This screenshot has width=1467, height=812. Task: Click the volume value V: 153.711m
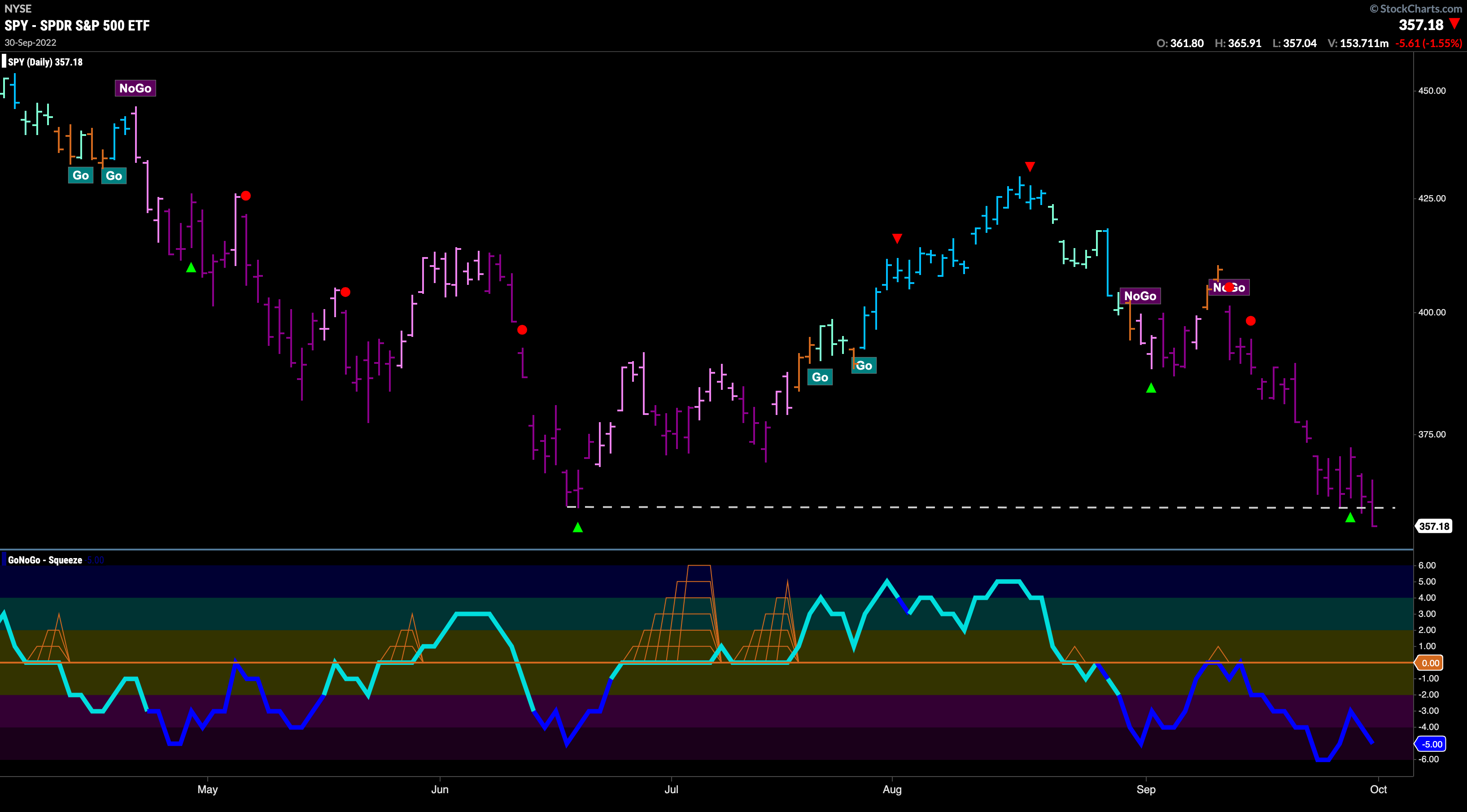coord(1358,43)
